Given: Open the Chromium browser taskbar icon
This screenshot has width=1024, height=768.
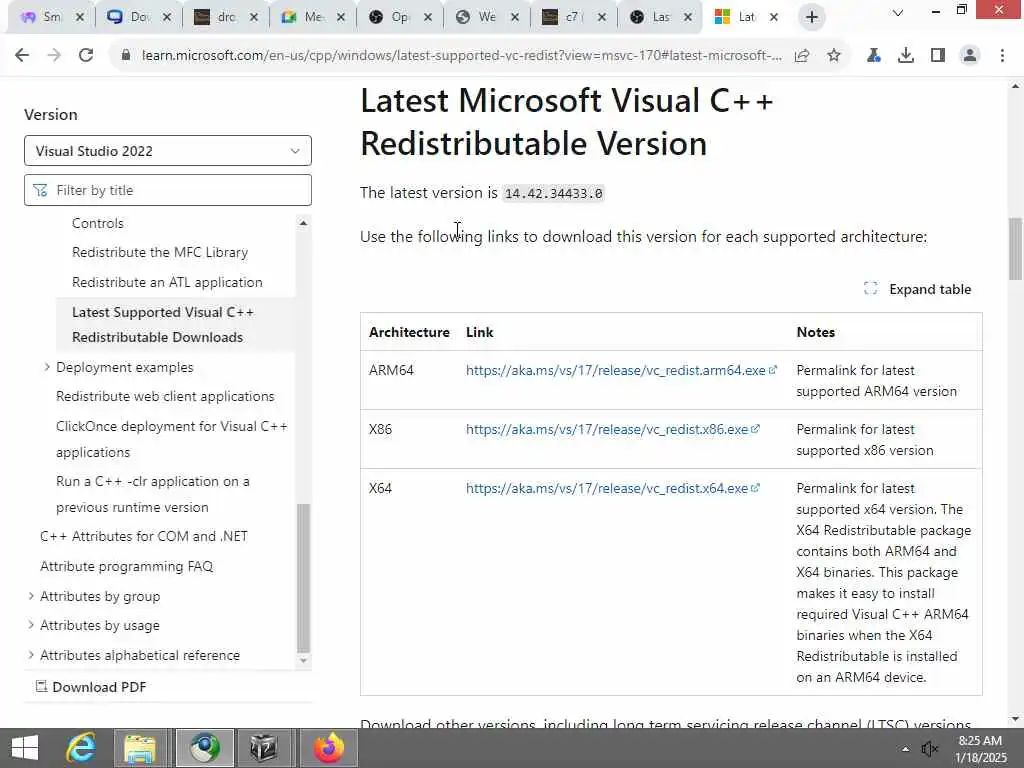Looking at the screenshot, I should 205,748.
